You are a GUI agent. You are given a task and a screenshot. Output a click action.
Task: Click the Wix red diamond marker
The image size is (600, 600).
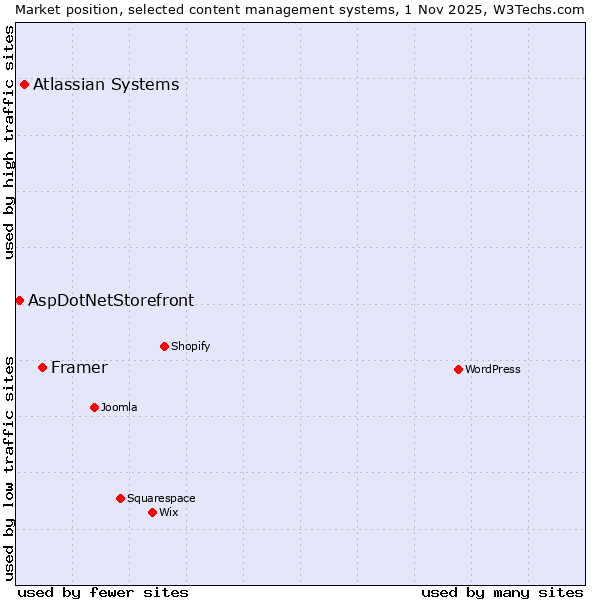[152, 512]
